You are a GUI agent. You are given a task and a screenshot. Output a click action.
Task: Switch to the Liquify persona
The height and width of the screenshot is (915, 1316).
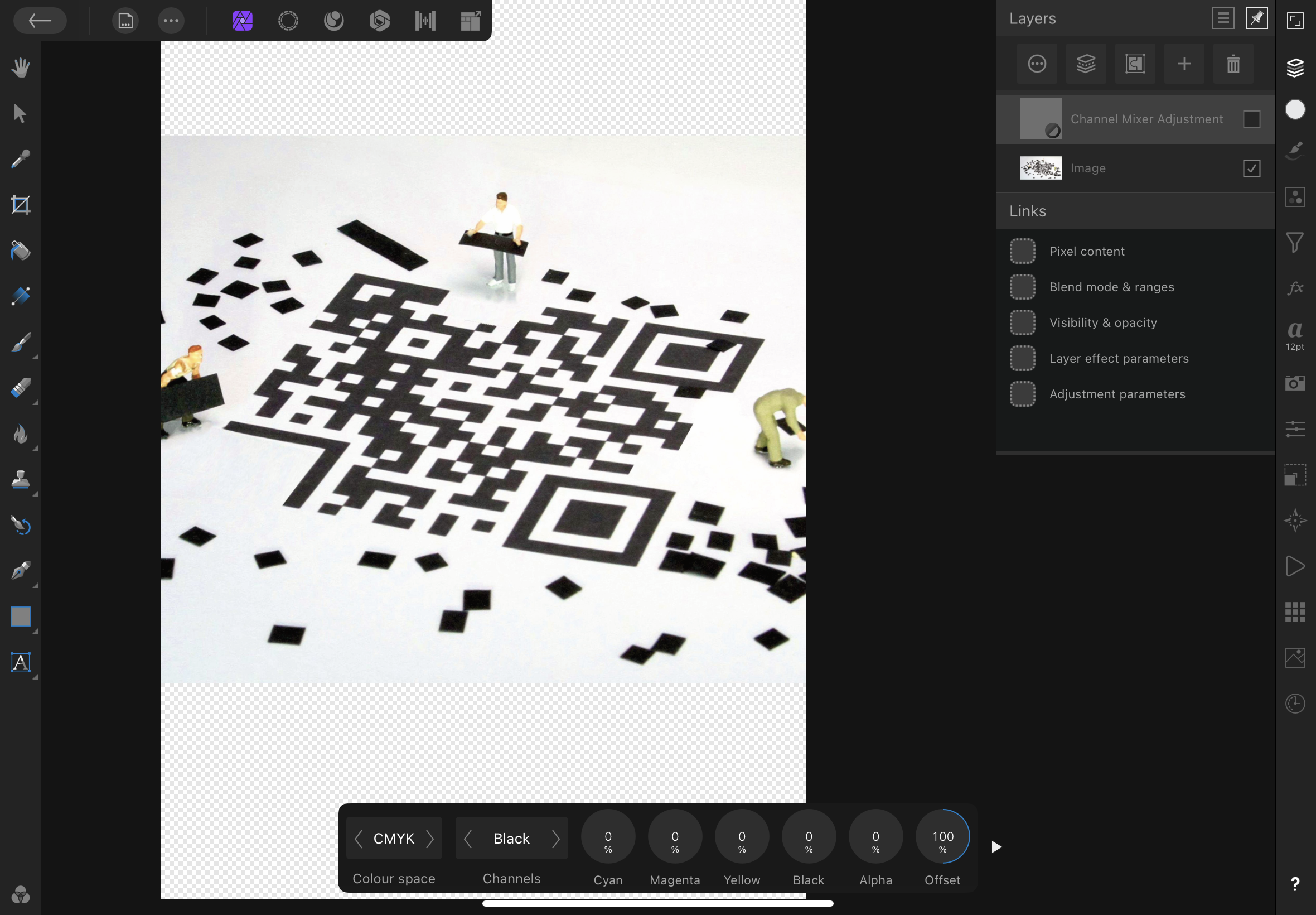pyautogui.click(x=334, y=21)
